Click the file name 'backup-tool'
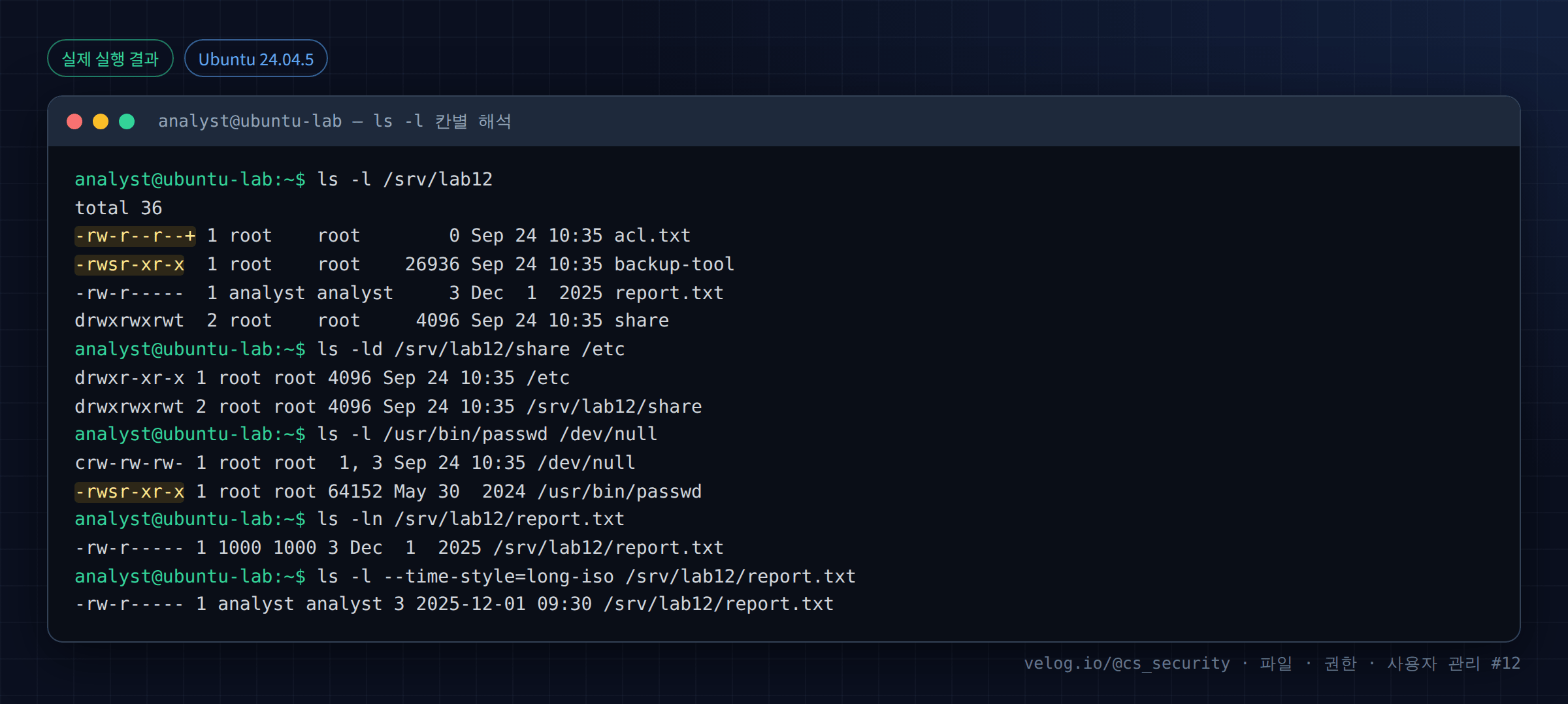 [674, 264]
